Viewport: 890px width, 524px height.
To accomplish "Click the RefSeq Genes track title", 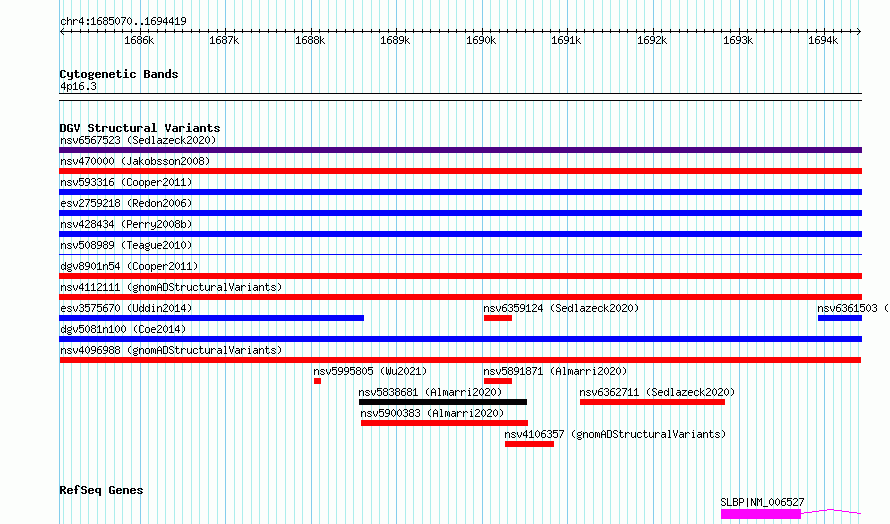I will pos(101,490).
